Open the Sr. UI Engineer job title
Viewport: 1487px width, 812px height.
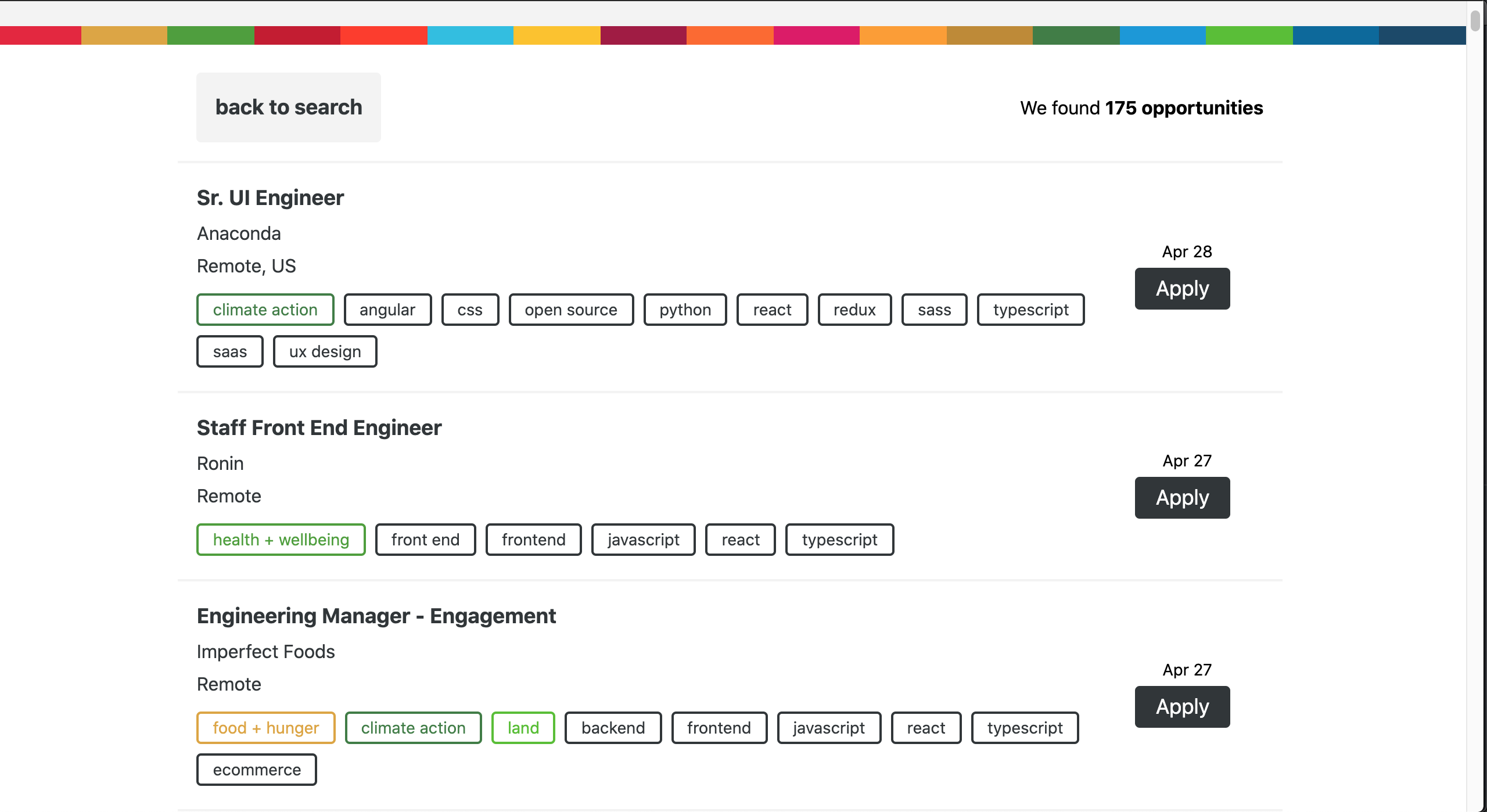[270, 198]
